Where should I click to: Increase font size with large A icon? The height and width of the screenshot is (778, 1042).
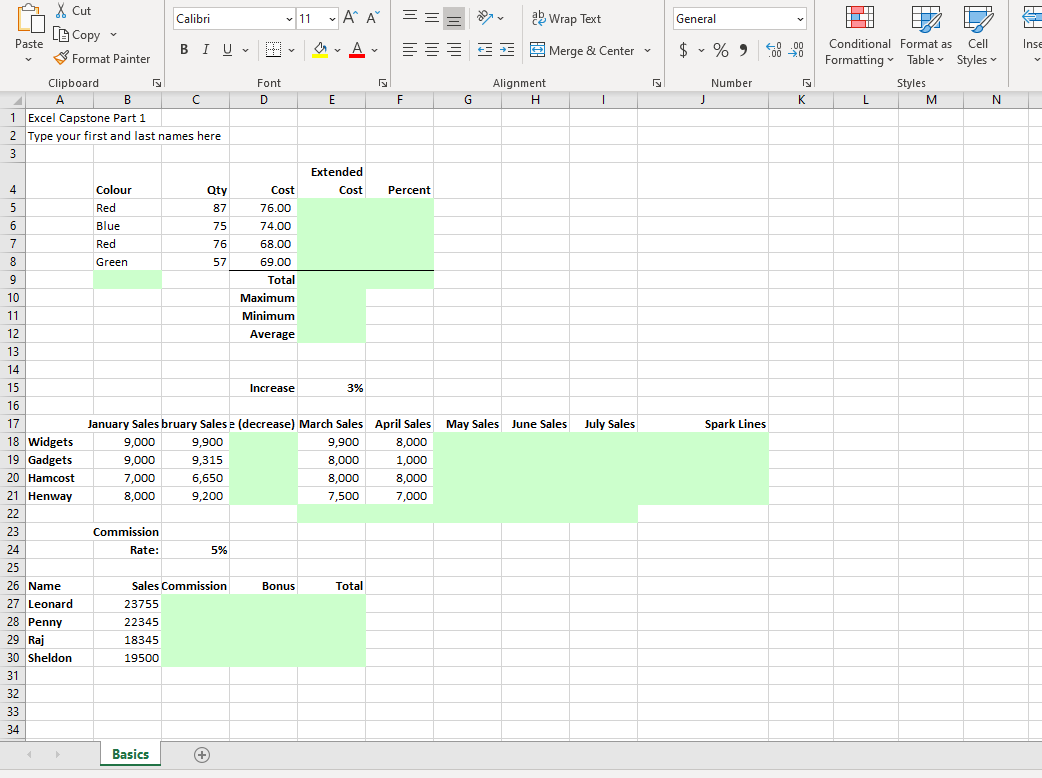(350, 19)
